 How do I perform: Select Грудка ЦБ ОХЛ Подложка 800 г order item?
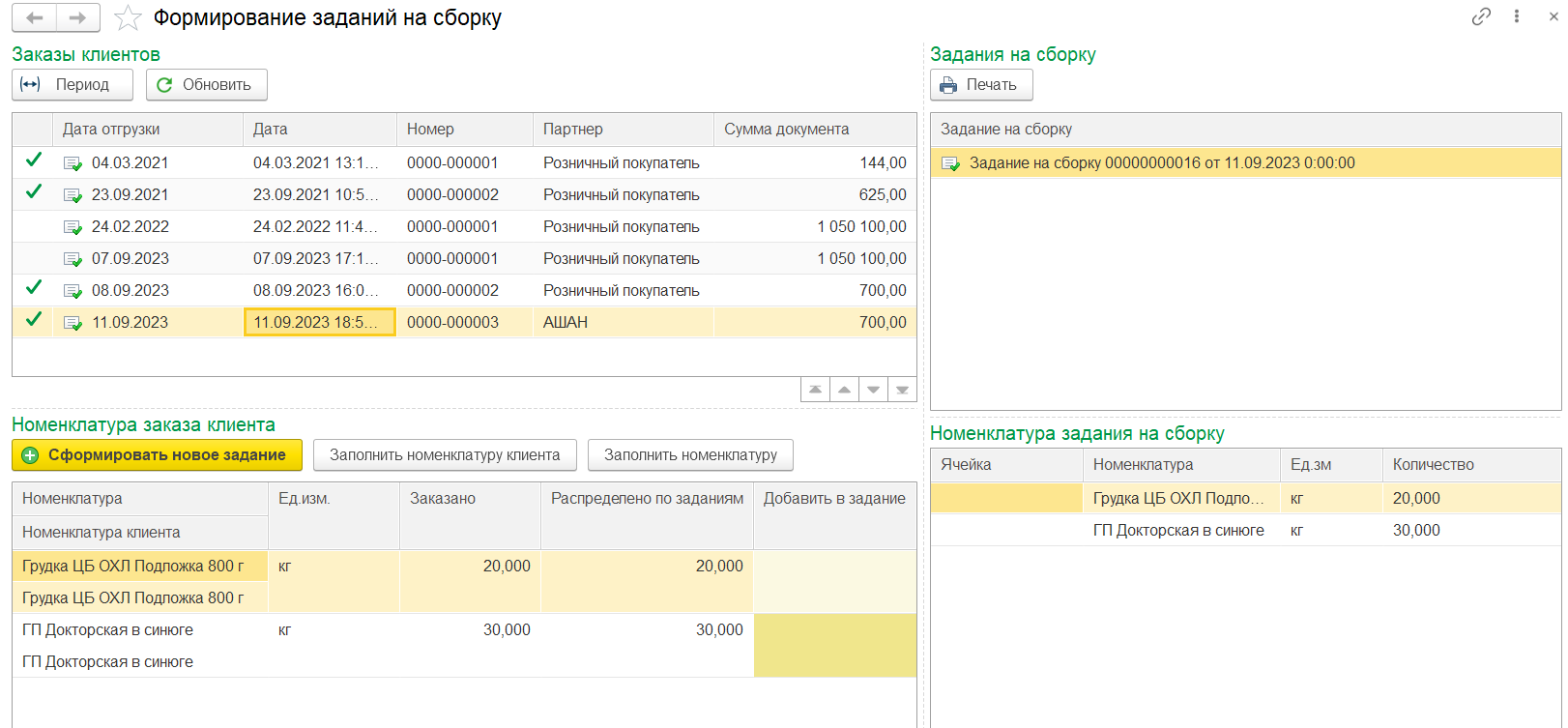140,566
